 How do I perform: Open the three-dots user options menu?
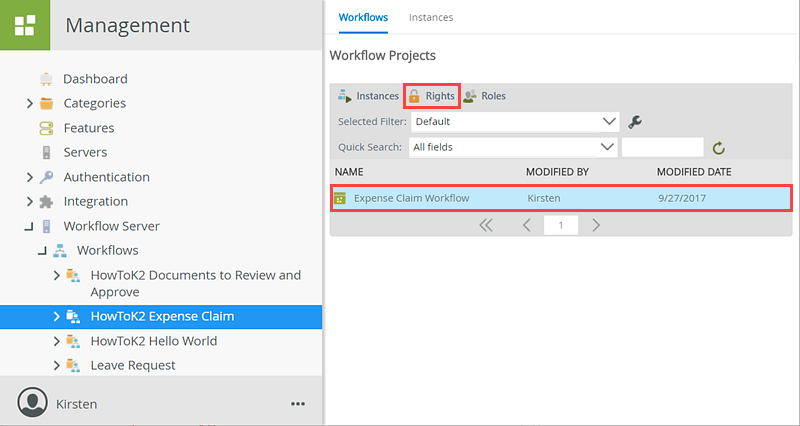point(298,404)
